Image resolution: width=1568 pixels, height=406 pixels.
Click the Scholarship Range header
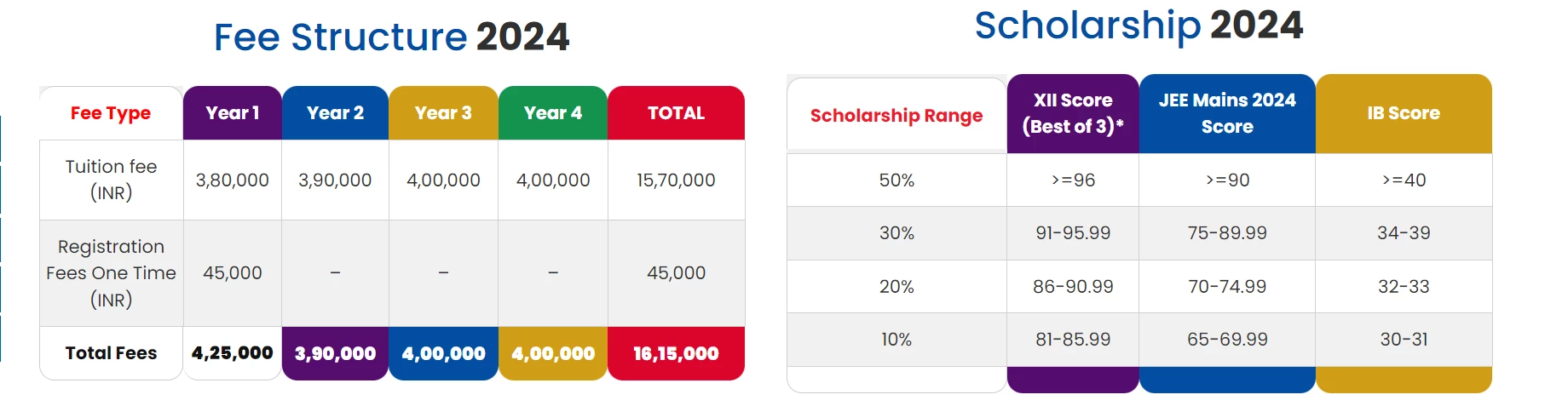point(896,116)
